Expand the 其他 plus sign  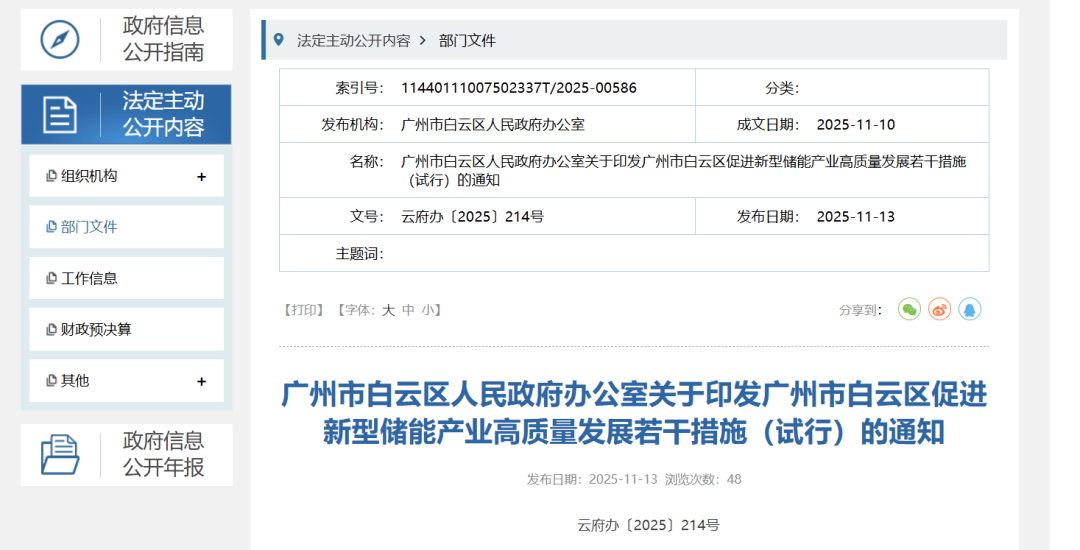201,381
